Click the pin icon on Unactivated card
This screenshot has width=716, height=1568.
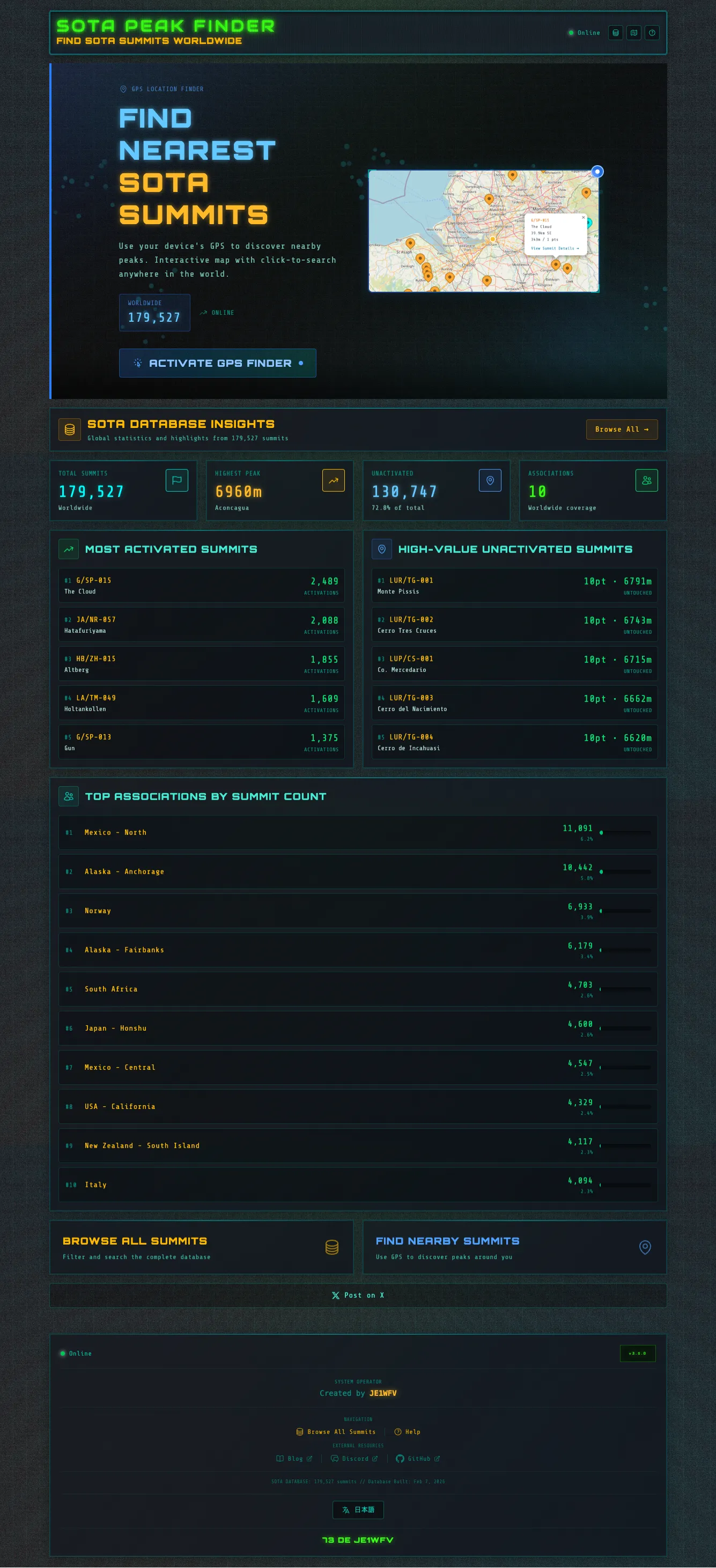[490, 480]
